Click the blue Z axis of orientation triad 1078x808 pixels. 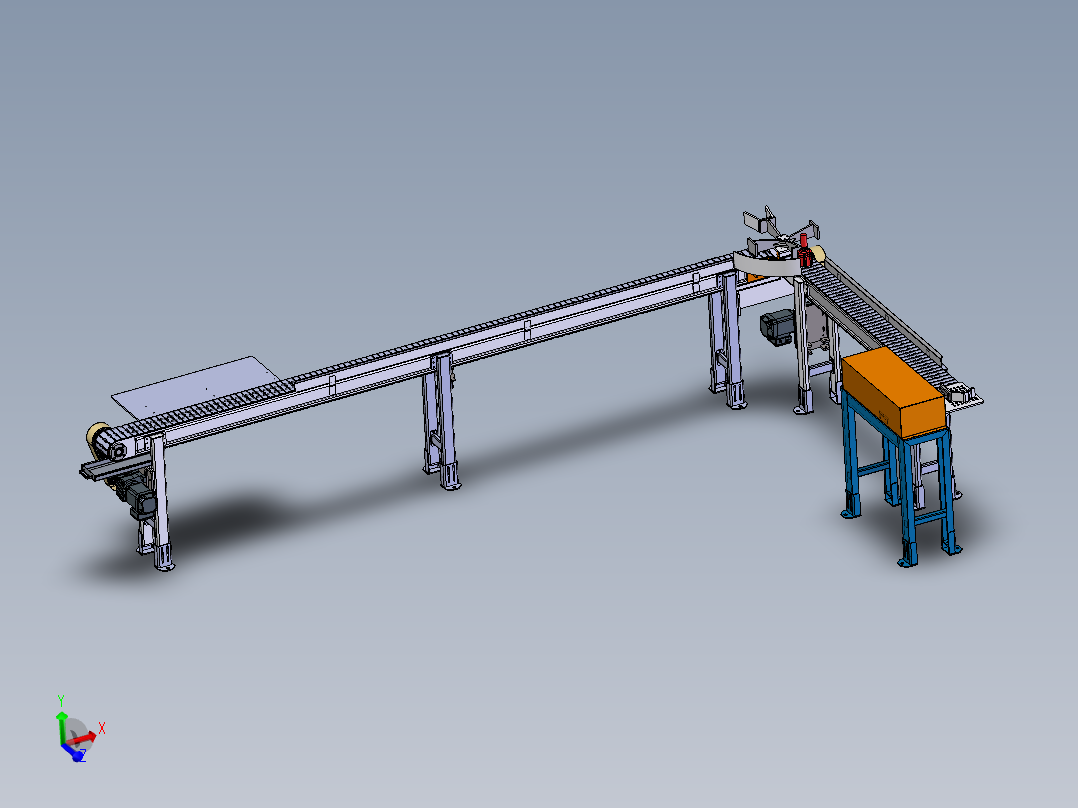(x=73, y=754)
